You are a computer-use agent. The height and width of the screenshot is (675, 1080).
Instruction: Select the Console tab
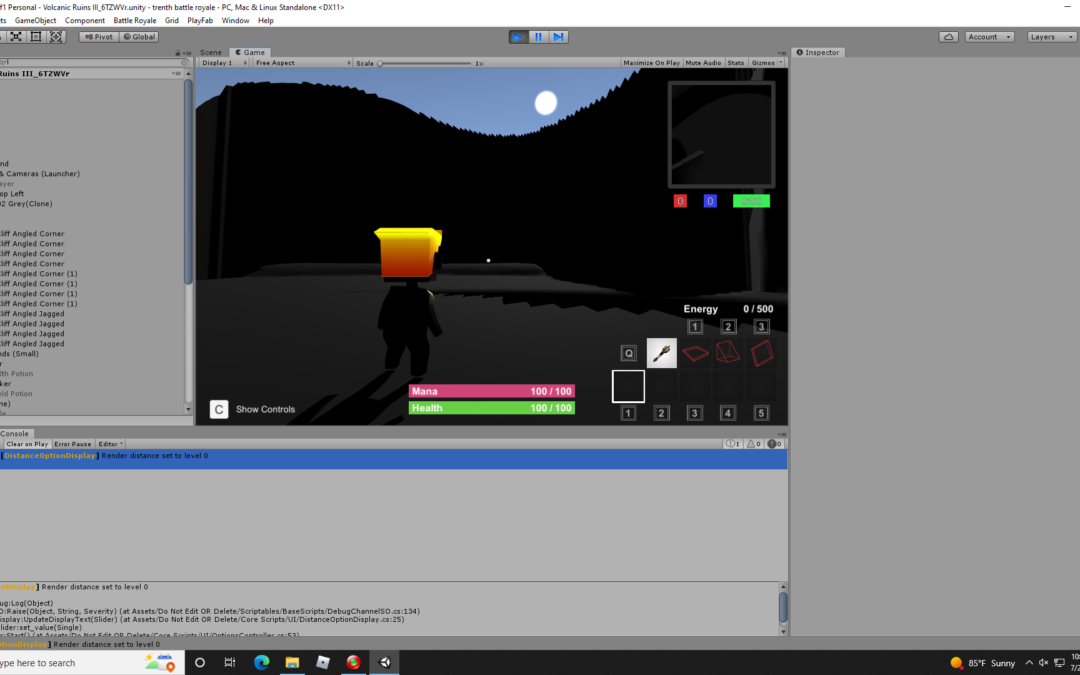point(14,433)
